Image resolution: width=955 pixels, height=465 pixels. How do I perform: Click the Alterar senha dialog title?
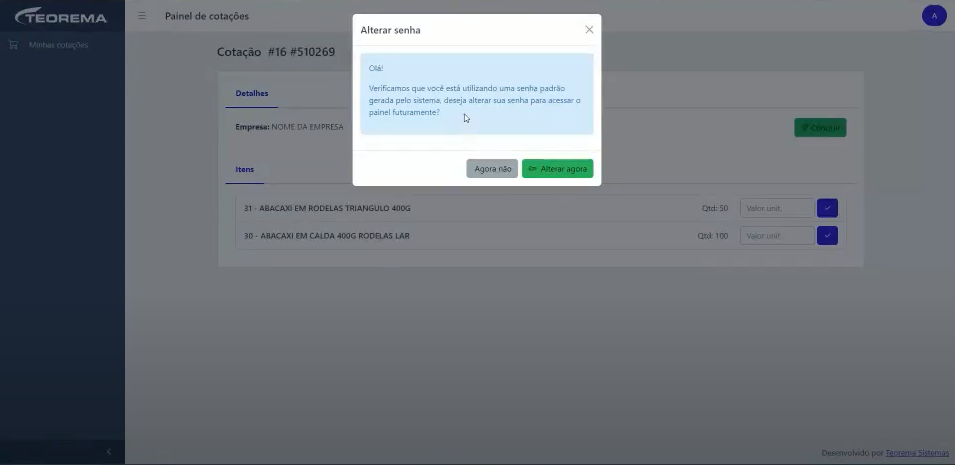point(390,30)
